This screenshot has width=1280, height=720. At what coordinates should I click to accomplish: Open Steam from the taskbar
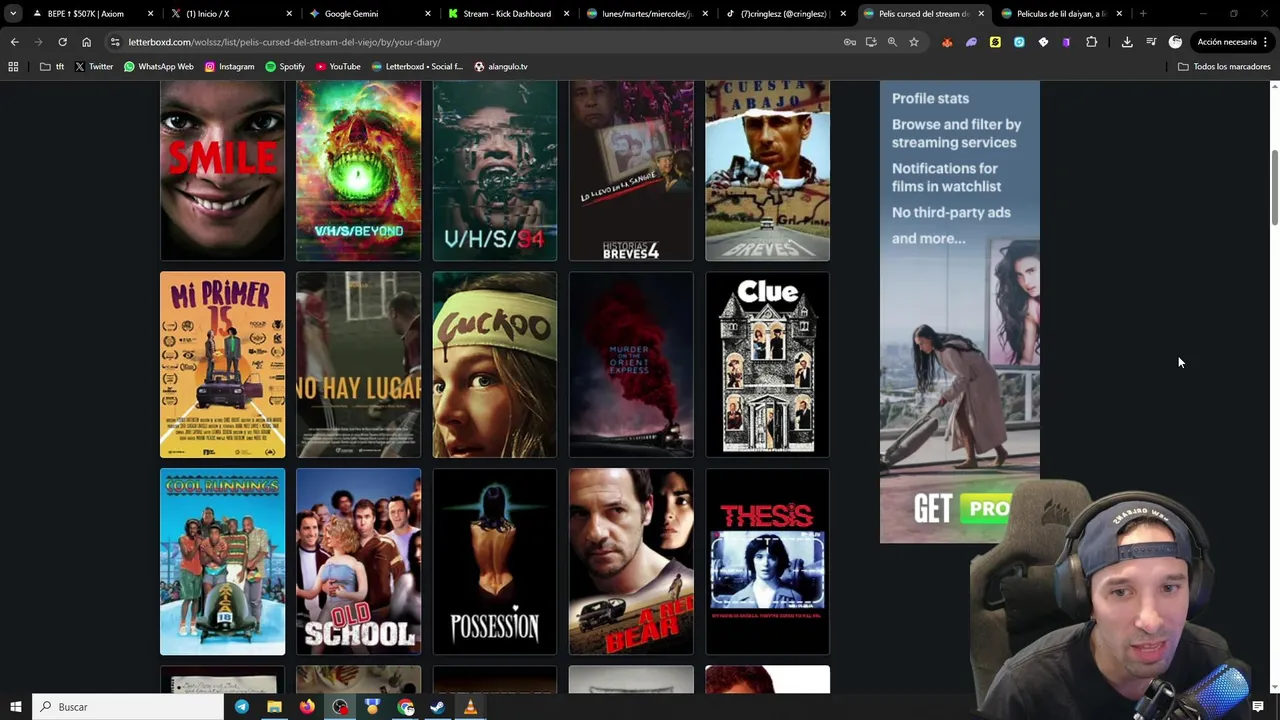point(437,707)
